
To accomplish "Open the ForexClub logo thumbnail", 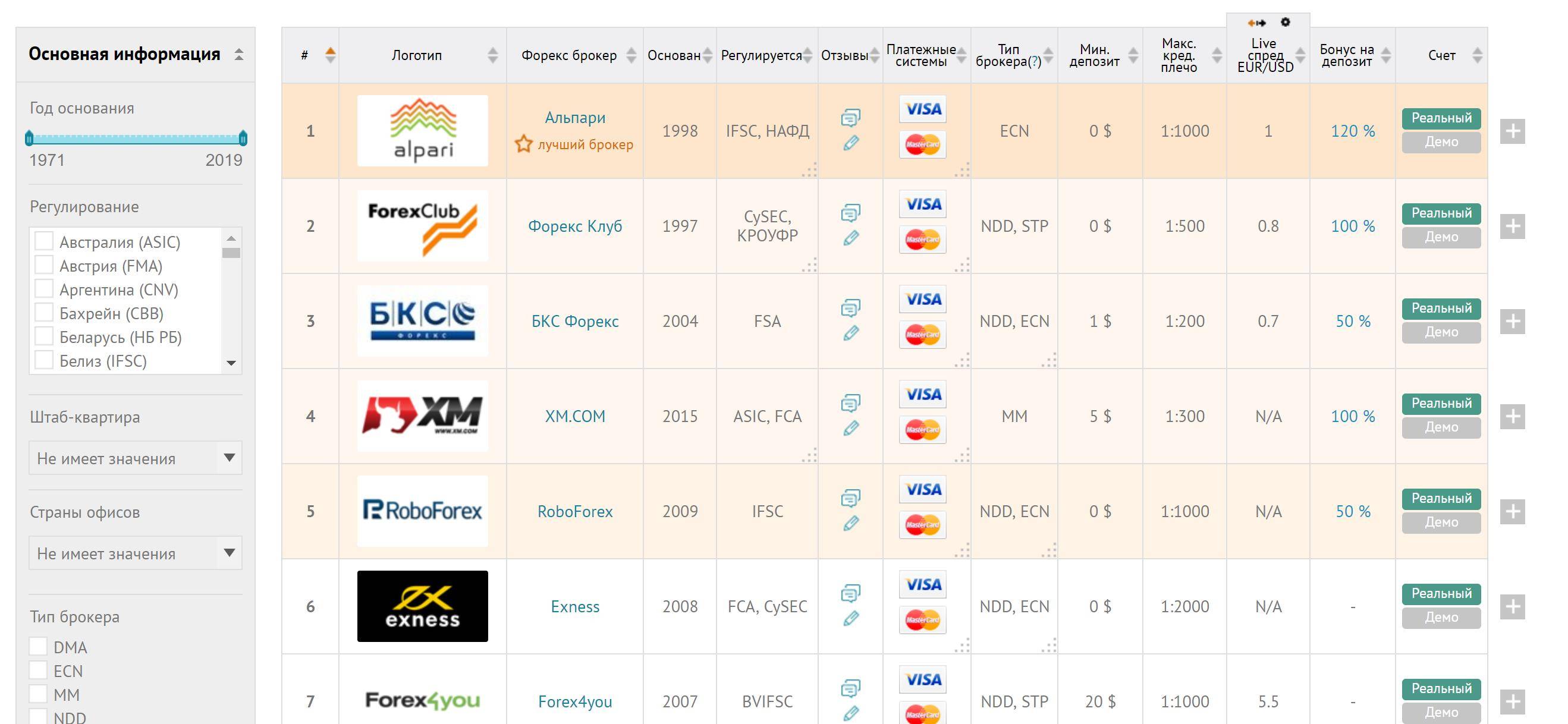I will (x=422, y=226).
